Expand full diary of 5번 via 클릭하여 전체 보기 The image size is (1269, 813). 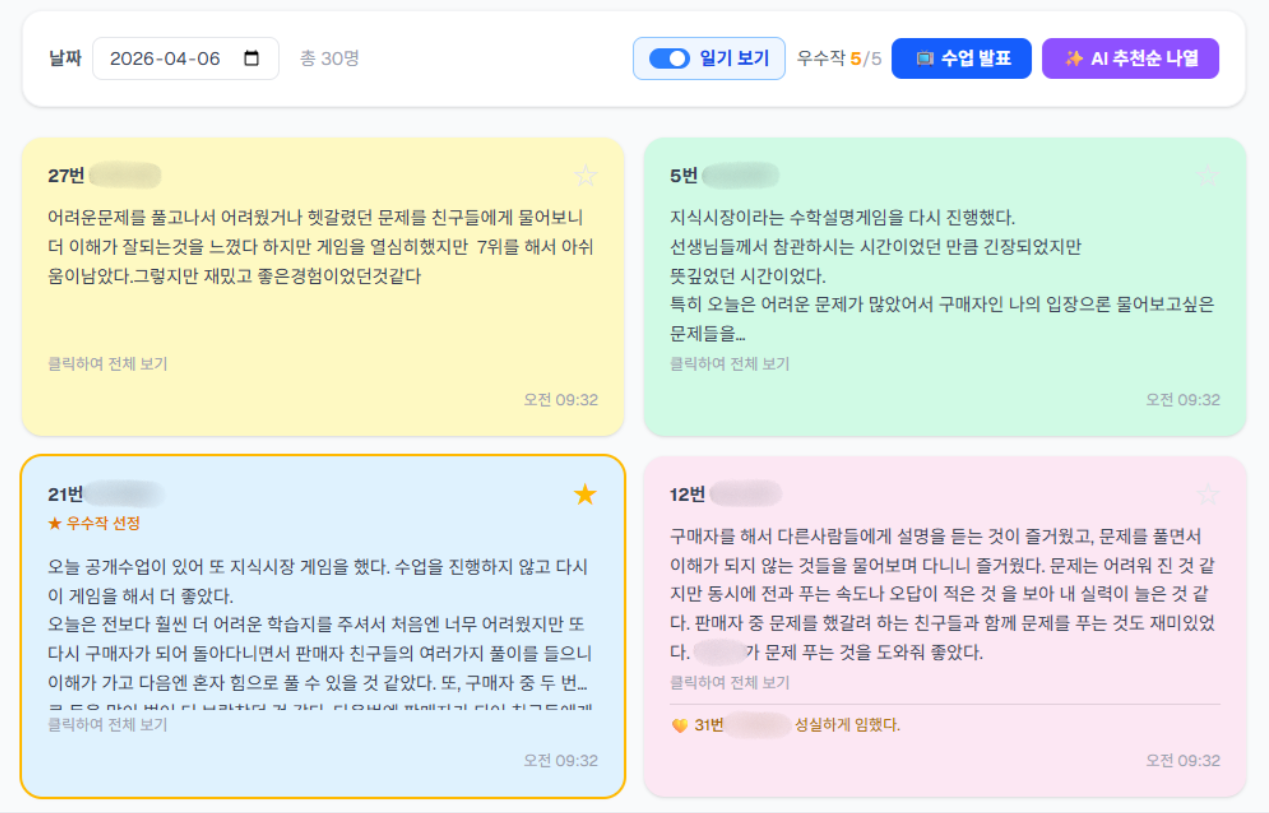(x=730, y=364)
